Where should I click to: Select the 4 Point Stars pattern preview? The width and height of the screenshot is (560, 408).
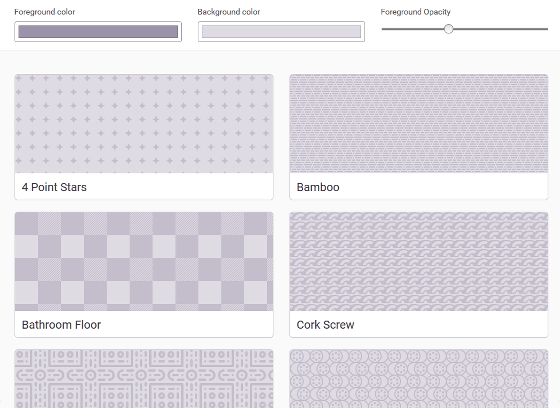144,124
